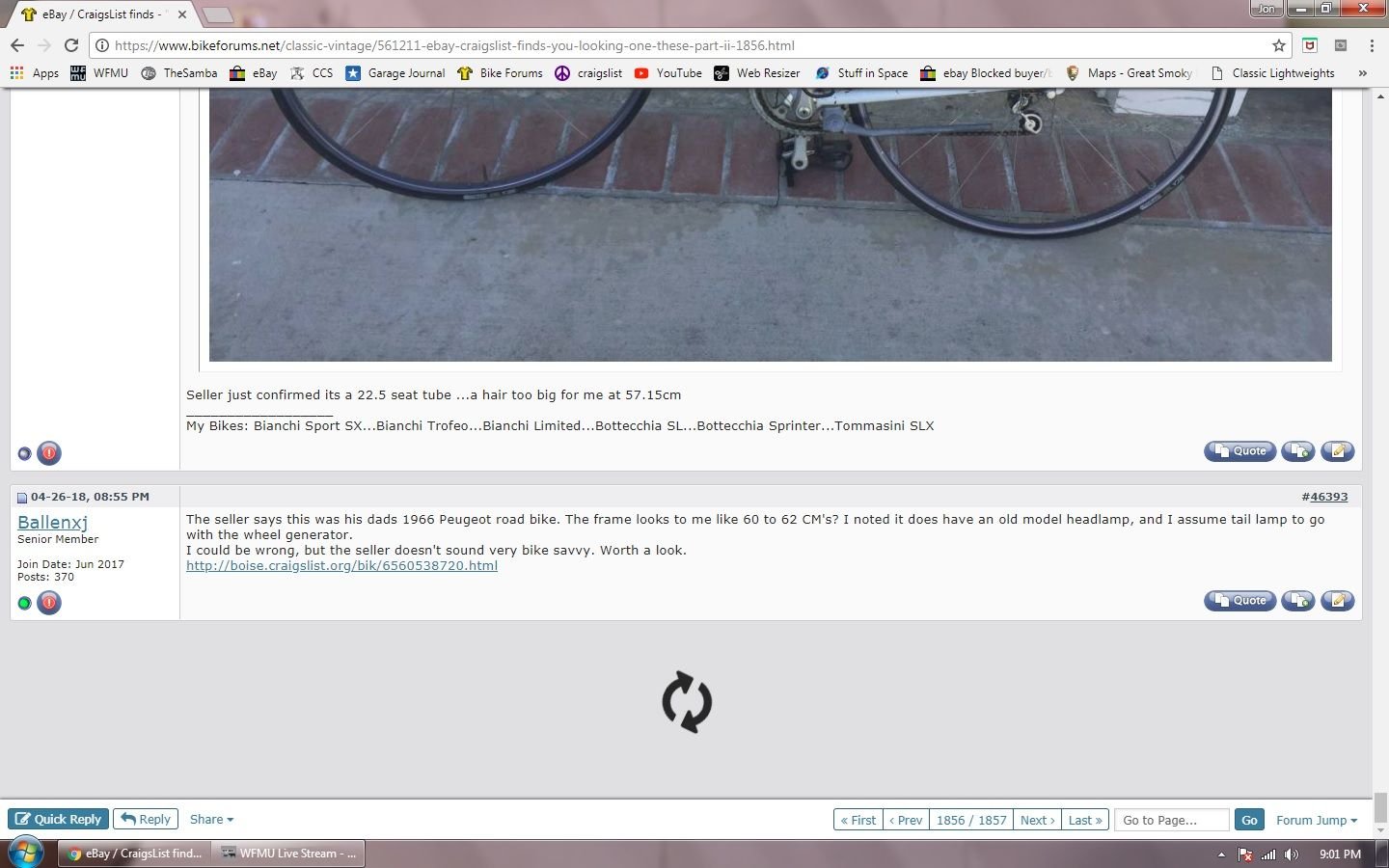Select the eBay / CraigsList finds tab
Viewport: 1389px width, 868px height.
tap(103, 14)
